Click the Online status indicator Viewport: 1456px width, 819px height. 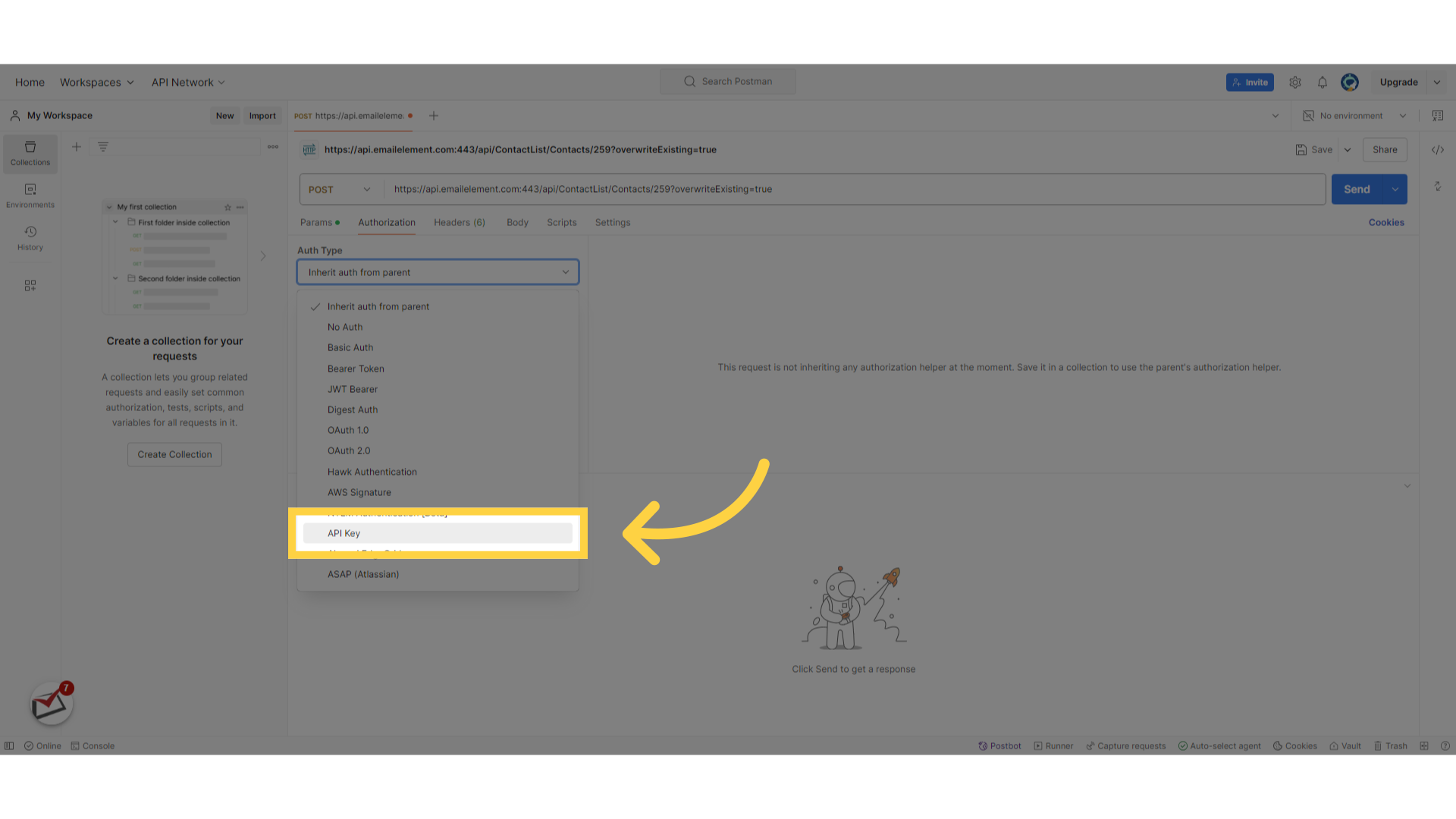click(42, 746)
